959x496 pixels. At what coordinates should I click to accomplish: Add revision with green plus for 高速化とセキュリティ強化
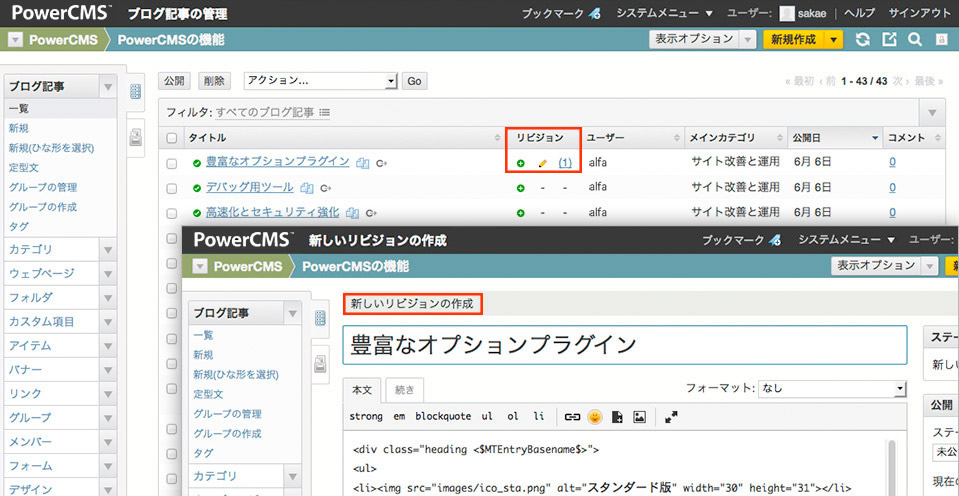pyautogui.click(x=520, y=213)
